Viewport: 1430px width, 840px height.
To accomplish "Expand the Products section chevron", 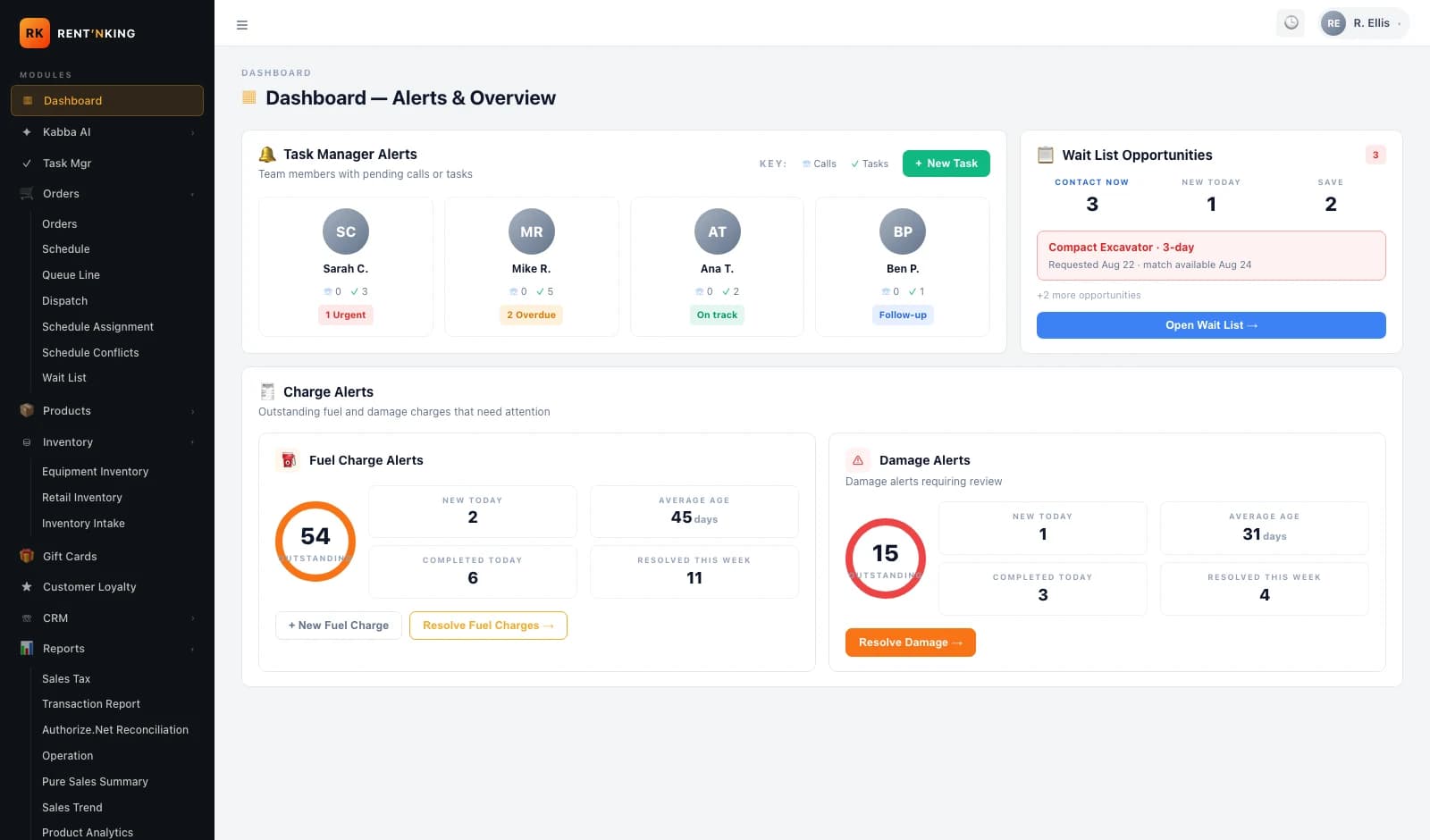I will click(192, 412).
